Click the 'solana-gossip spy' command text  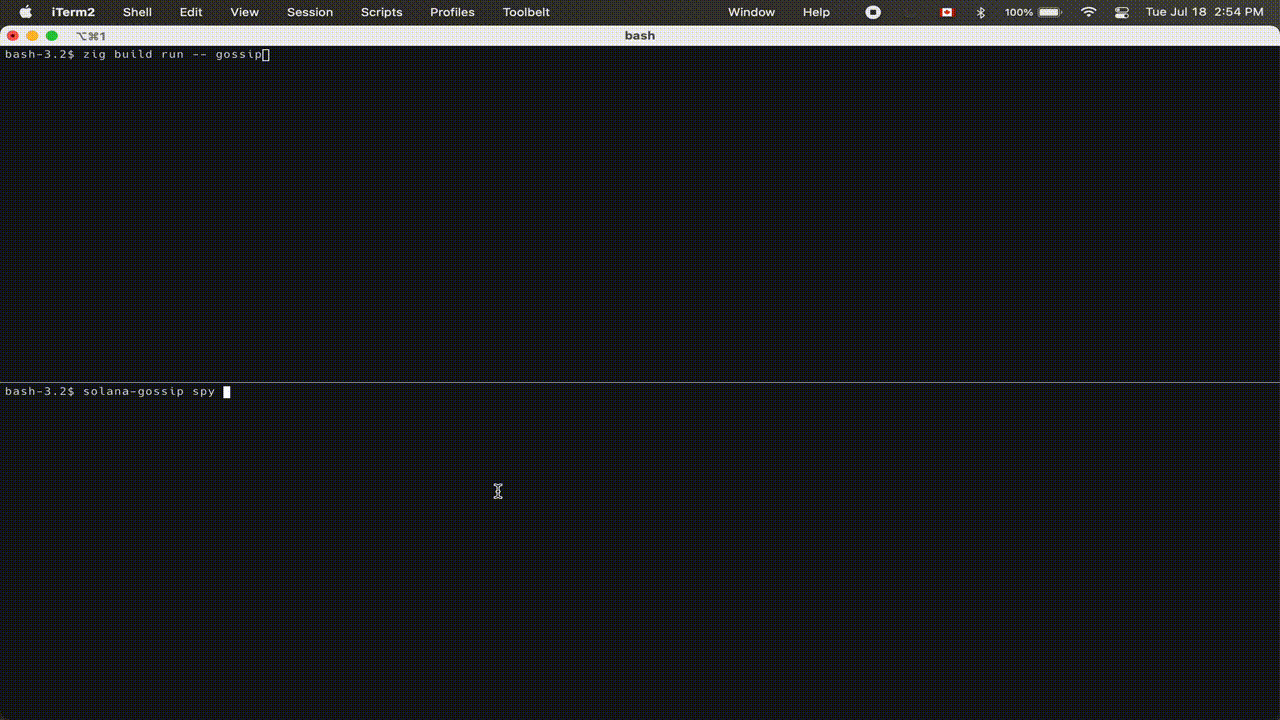point(149,392)
